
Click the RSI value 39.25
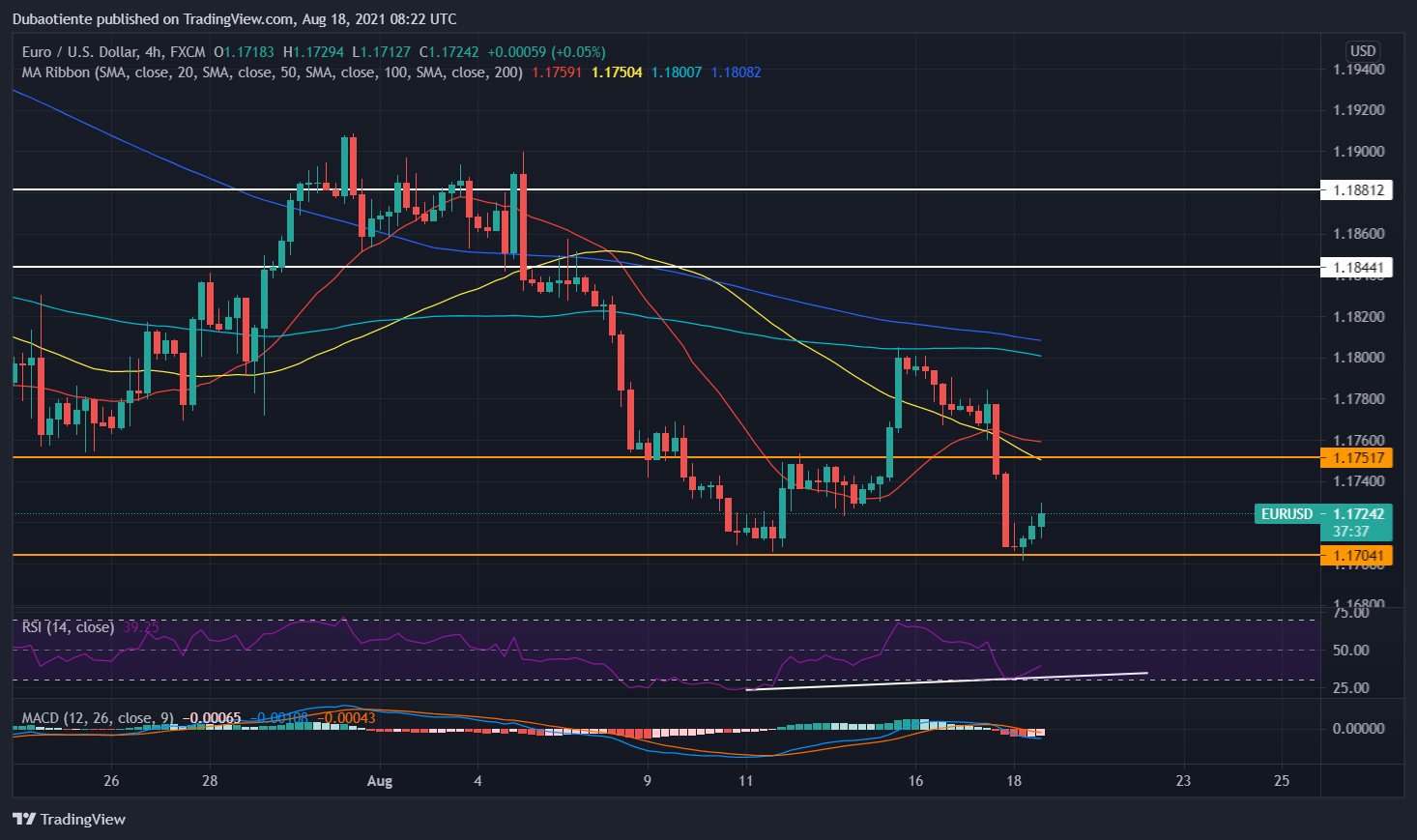[141, 627]
